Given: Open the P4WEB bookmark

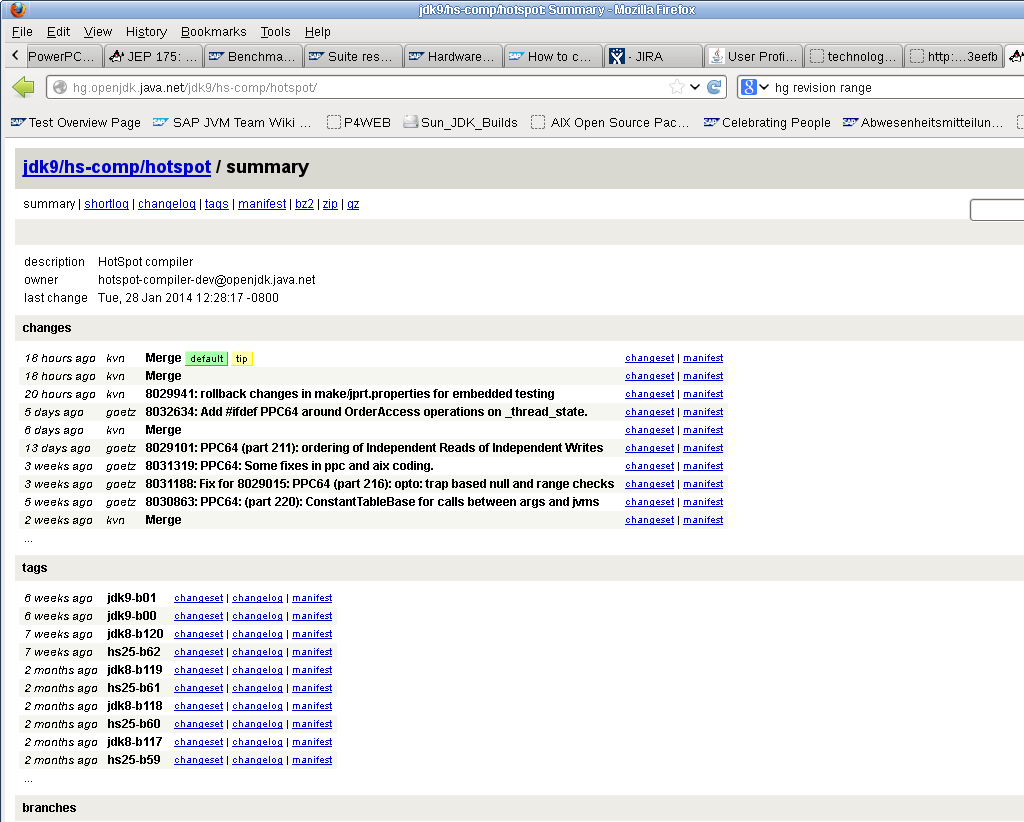Looking at the screenshot, I should [359, 123].
